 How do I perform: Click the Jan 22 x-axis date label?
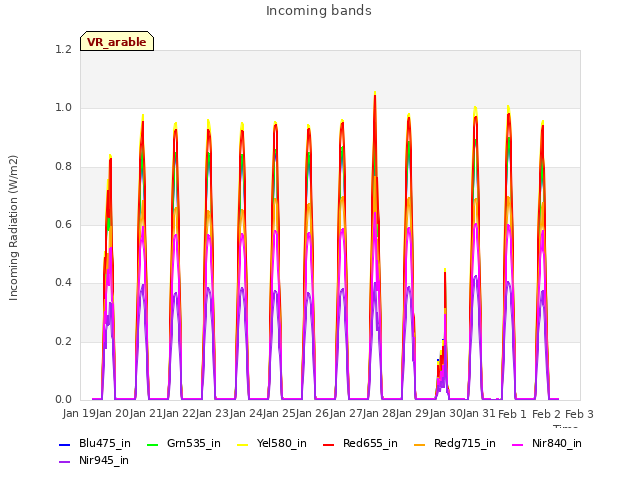(x=179, y=413)
